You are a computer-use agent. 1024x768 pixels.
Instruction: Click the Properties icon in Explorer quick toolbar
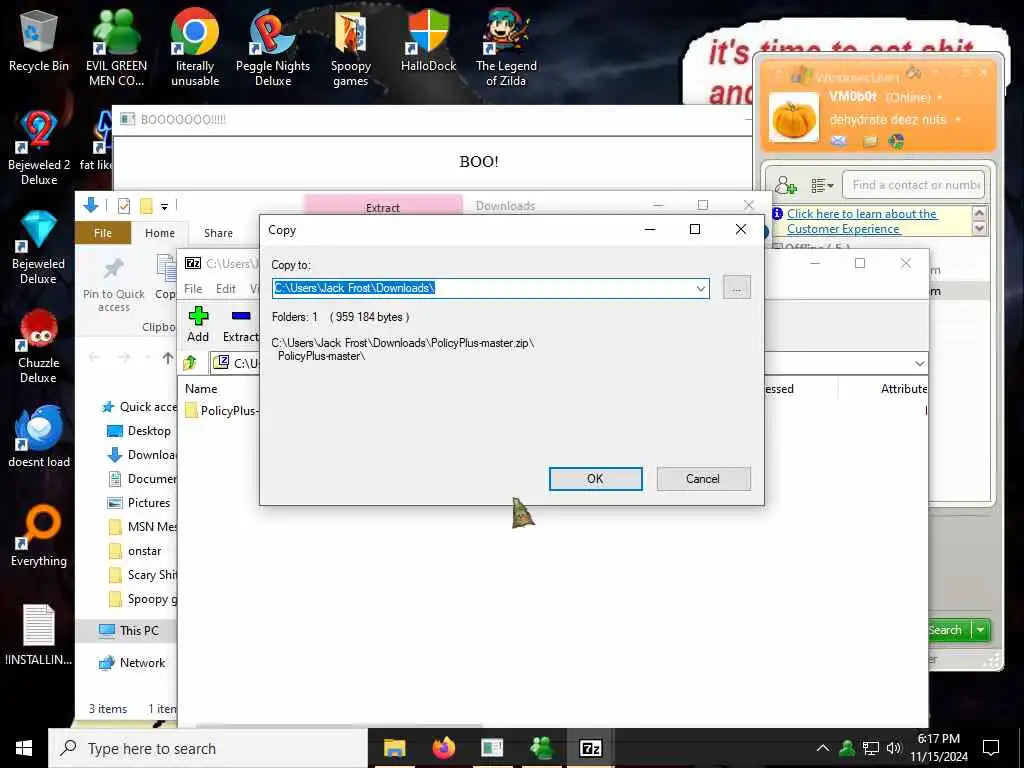click(x=123, y=206)
